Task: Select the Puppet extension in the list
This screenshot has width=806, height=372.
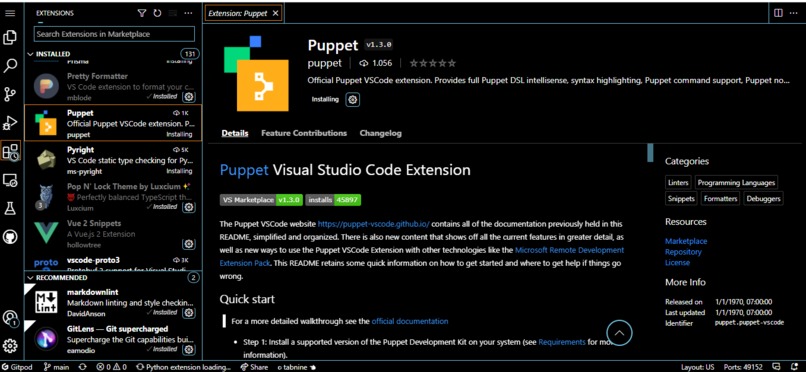Action: click(x=113, y=123)
